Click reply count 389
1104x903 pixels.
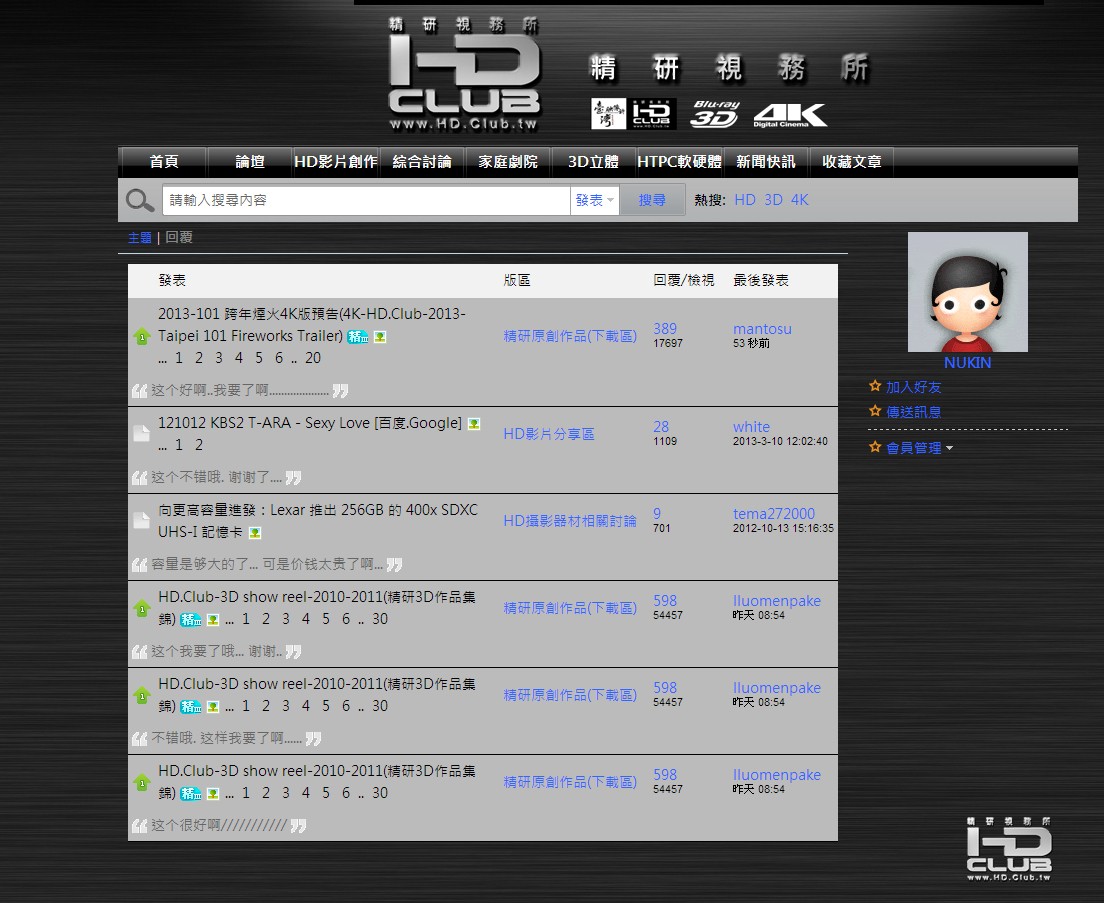coord(665,329)
